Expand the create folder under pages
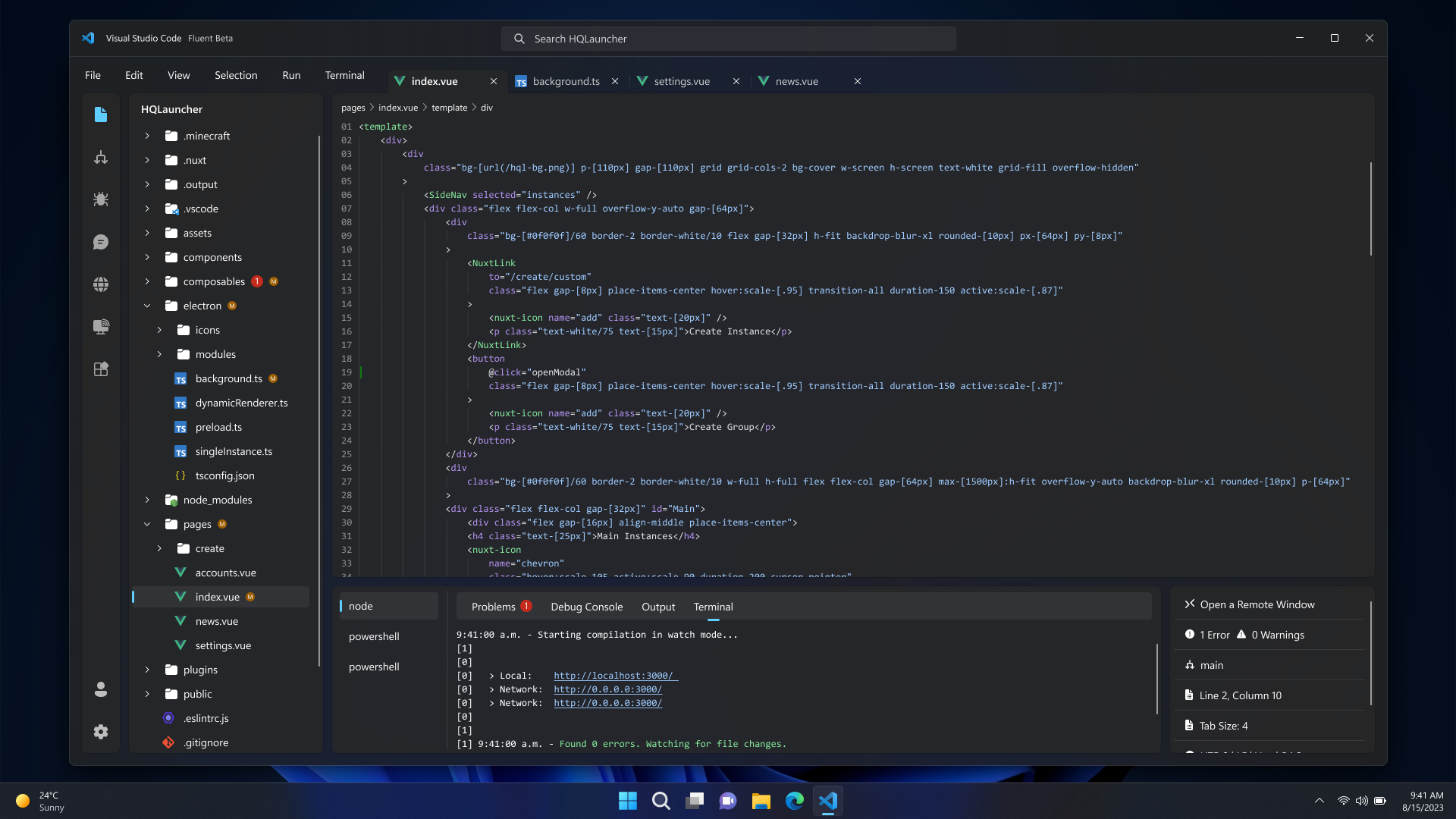 click(x=159, y=548)
